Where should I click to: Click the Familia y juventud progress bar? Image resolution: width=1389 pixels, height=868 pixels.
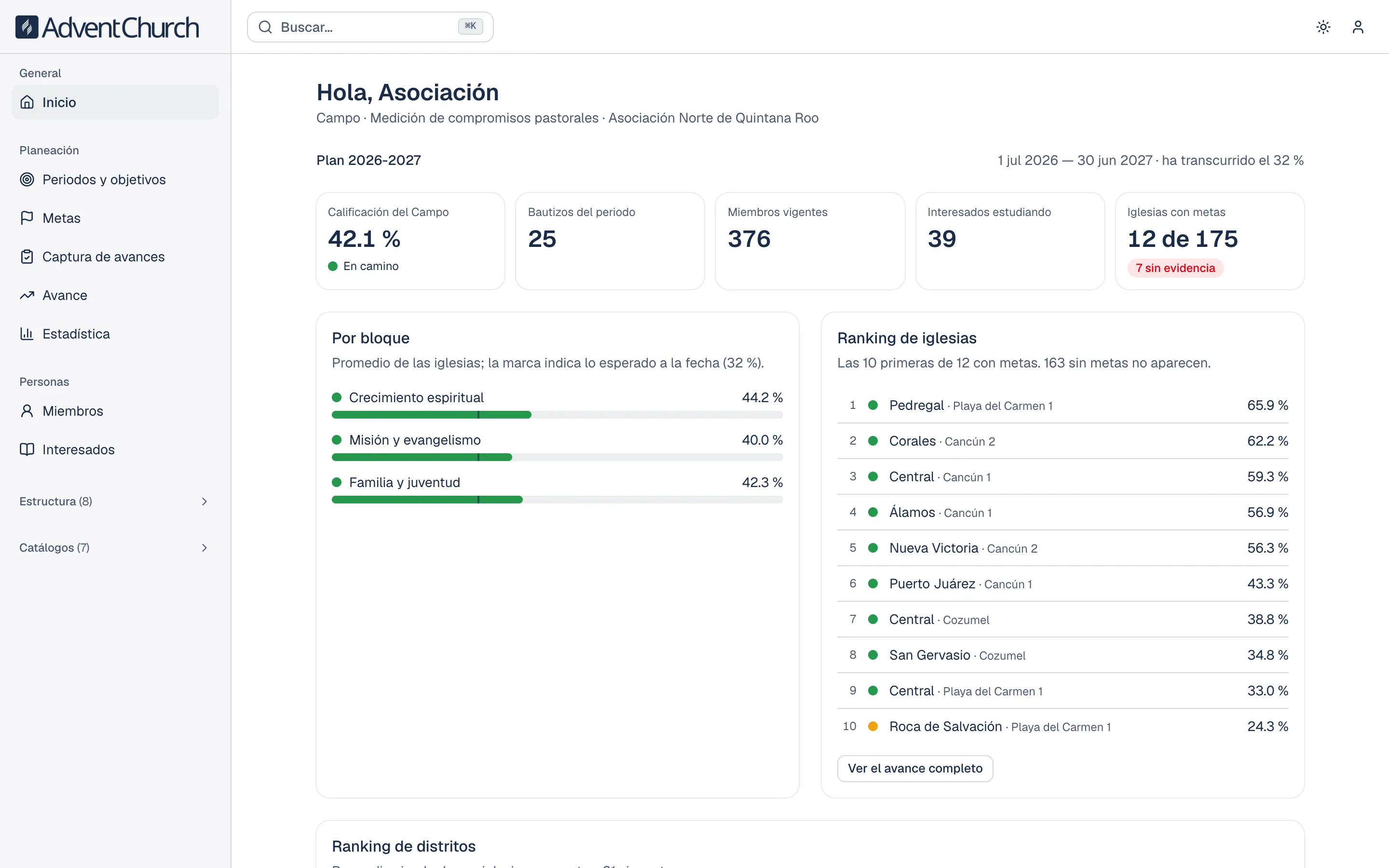[x=557, y=500]
